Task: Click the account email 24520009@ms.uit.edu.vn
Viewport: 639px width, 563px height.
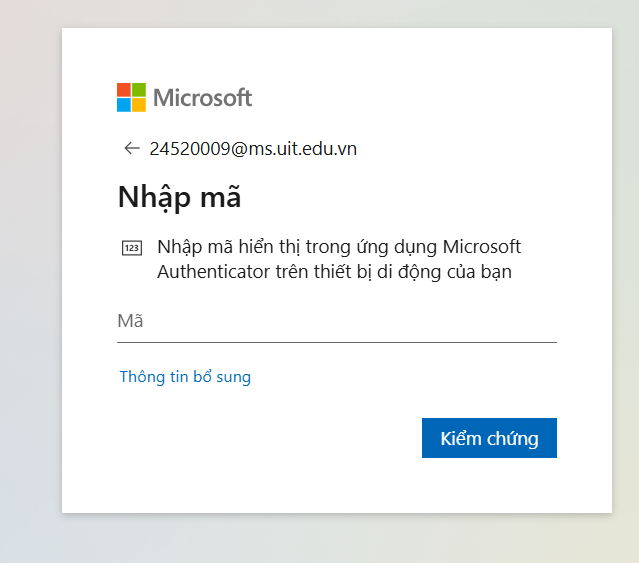Action: (253, 149)
